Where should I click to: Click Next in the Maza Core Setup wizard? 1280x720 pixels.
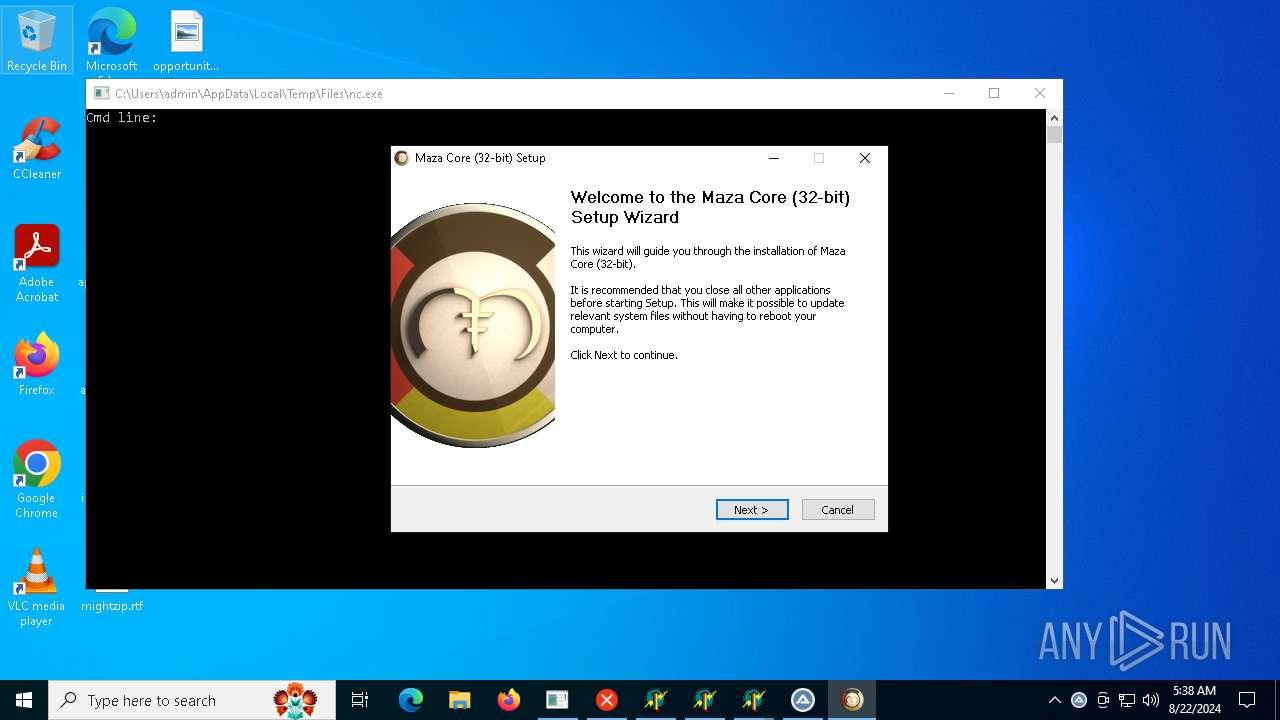point(752,510)
